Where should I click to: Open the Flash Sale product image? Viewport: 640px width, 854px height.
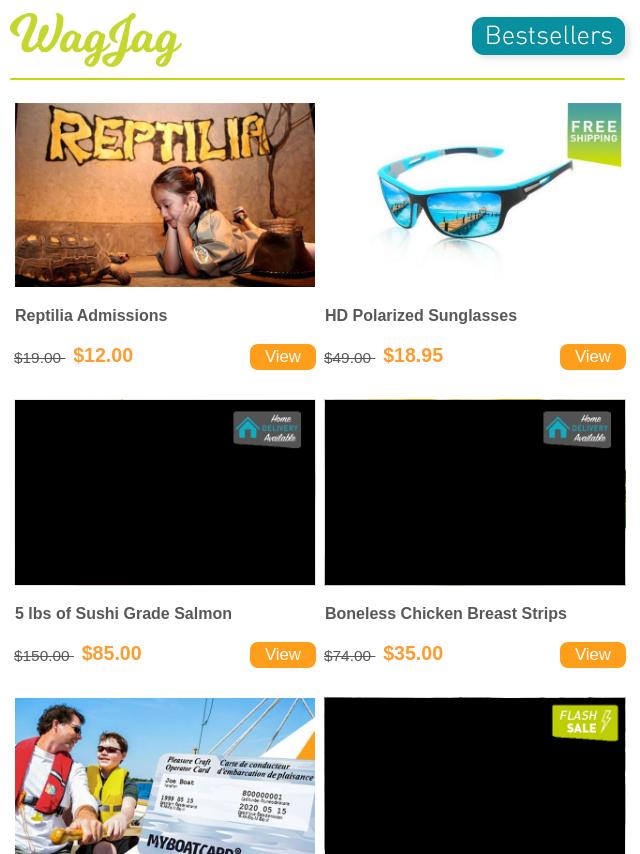[474, 776]
